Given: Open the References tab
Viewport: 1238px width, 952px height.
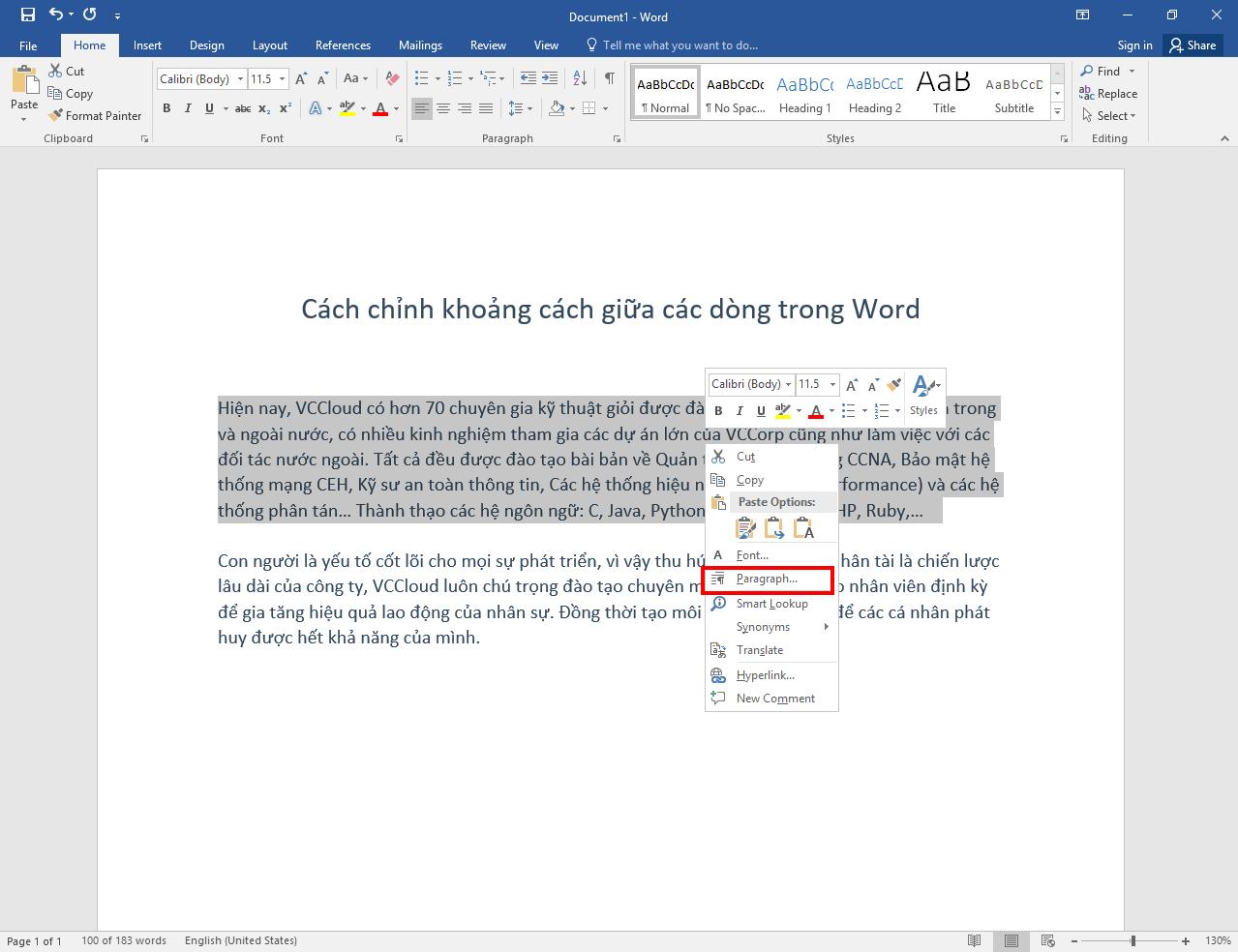Looking at the screenshot, I should click(343, 45).
